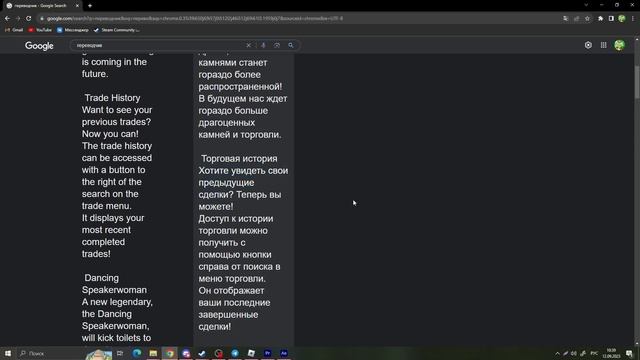This screenshot has width=640, height=360.
Task: Click the 'Trade History' source text
Action: (x=112, y=98)
